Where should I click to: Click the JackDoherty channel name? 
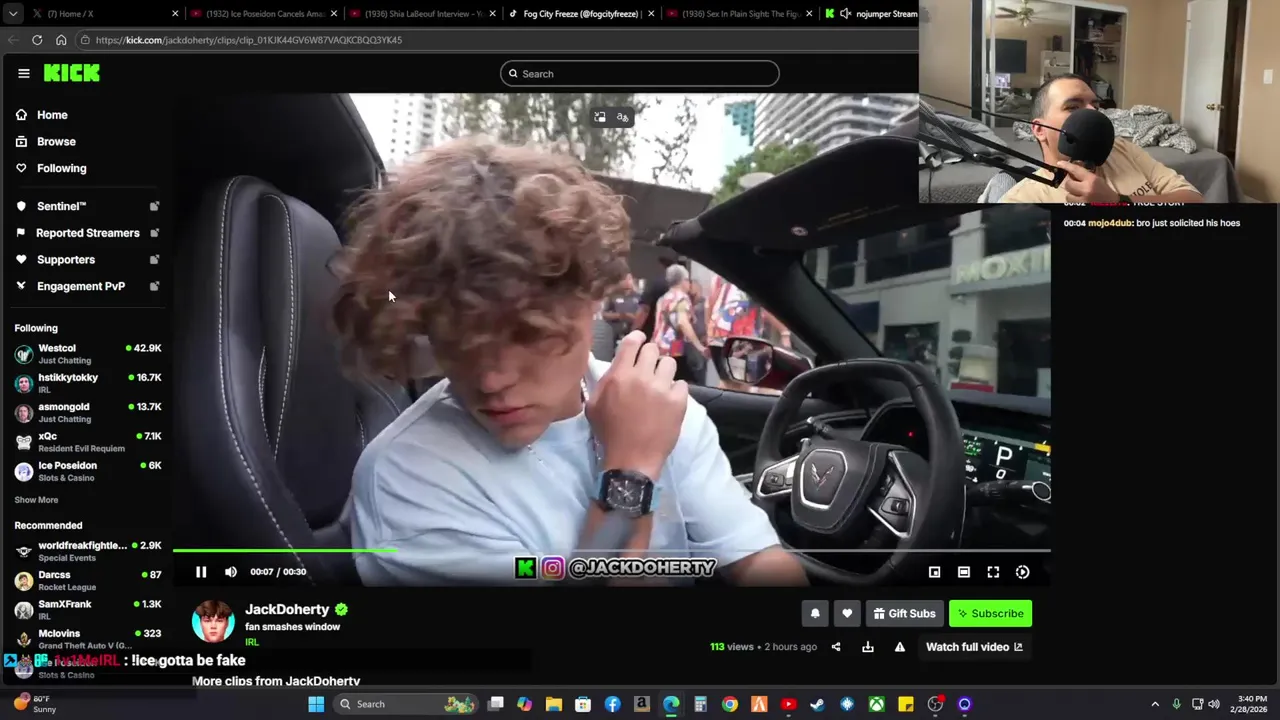click(x=287, y=609)
